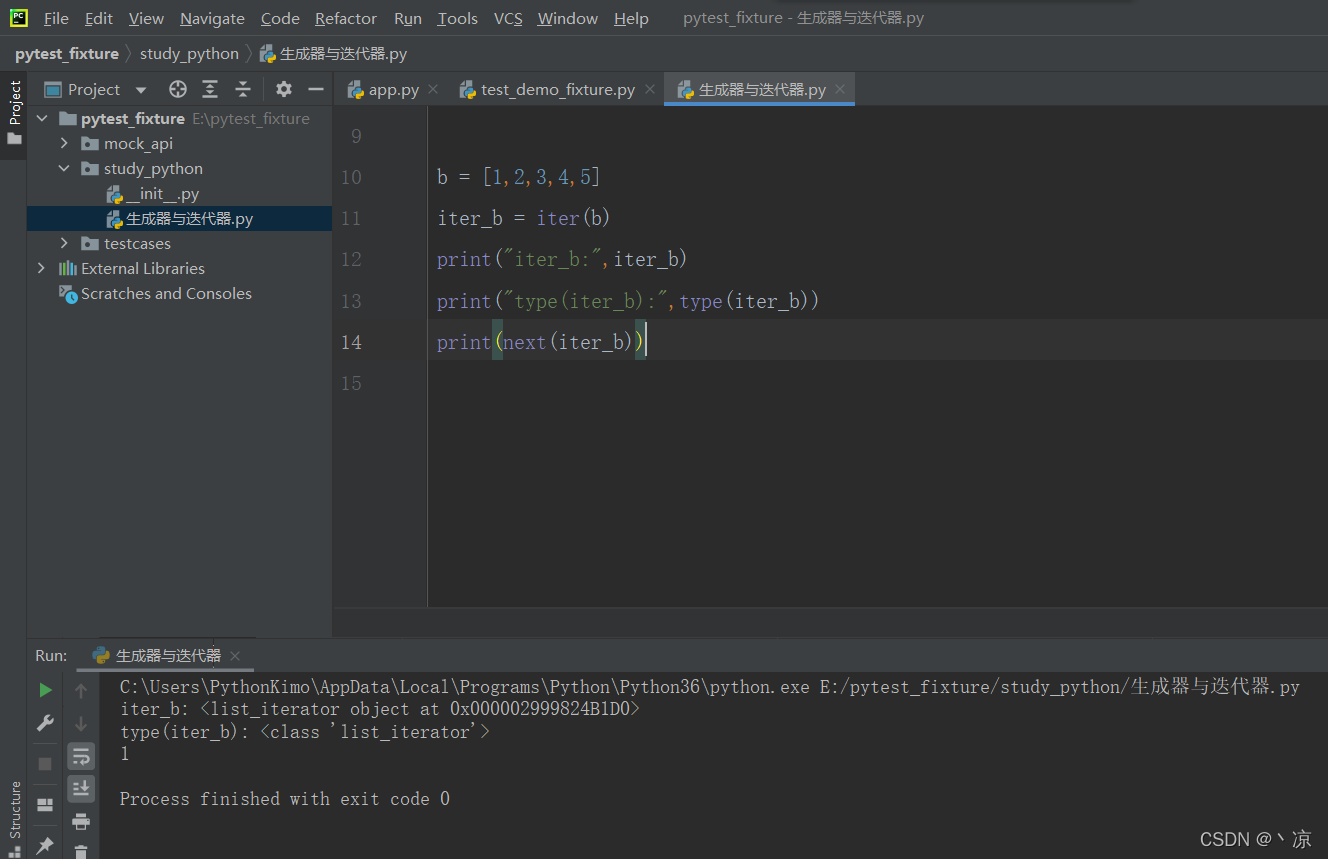Click the PyCharm application logo icon
The height and width of the screenshot is (859, 1328).
[x=18, y=17]
